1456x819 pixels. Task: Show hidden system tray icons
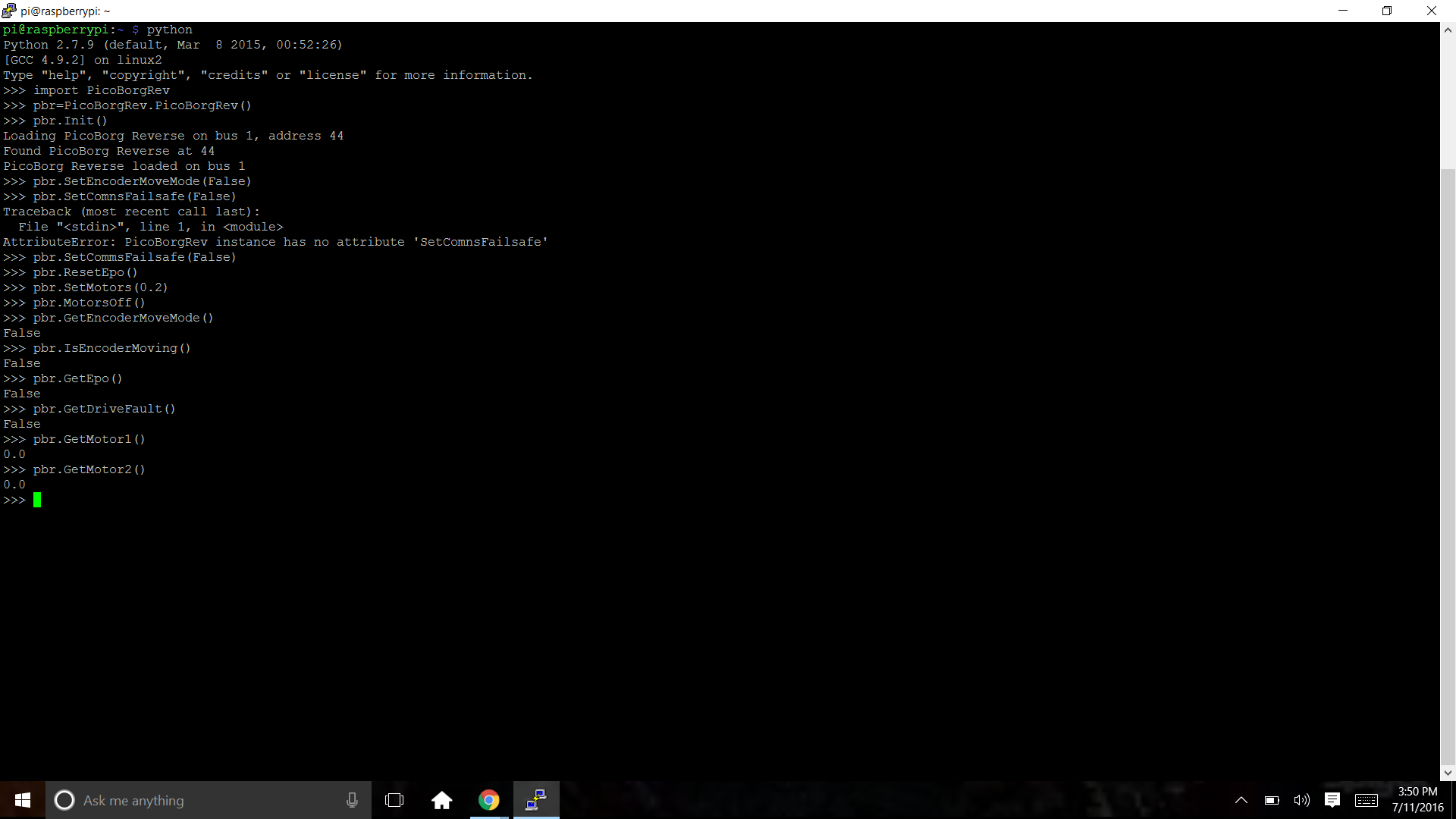click(1241, 800)
